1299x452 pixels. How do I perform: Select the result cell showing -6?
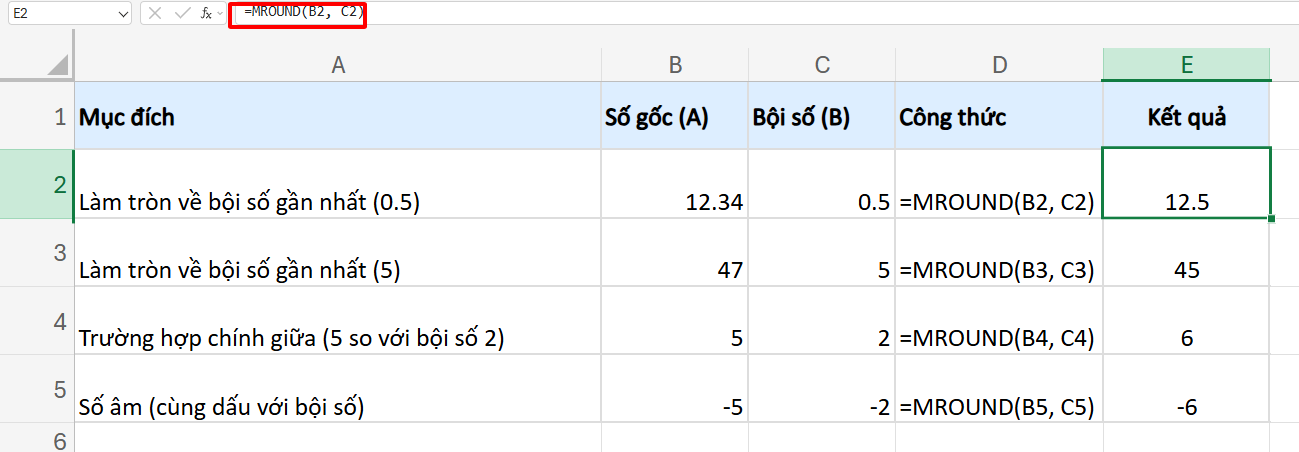click(1186, 407)
